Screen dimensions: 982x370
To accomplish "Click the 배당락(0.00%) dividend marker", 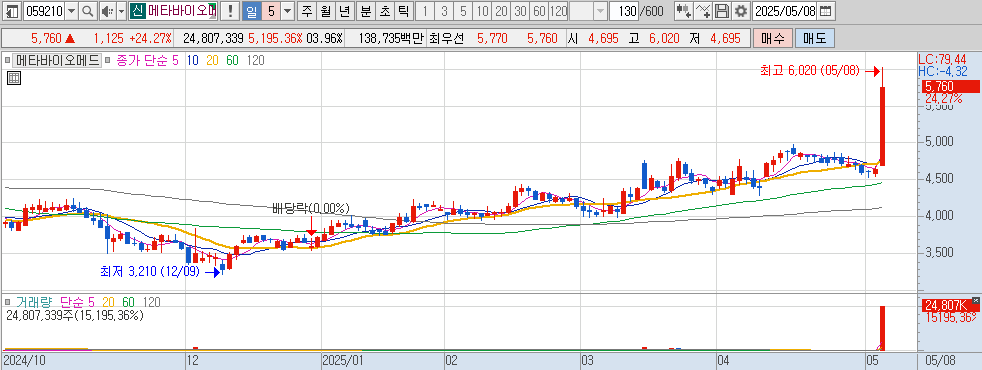I will (x=311, y=208).
